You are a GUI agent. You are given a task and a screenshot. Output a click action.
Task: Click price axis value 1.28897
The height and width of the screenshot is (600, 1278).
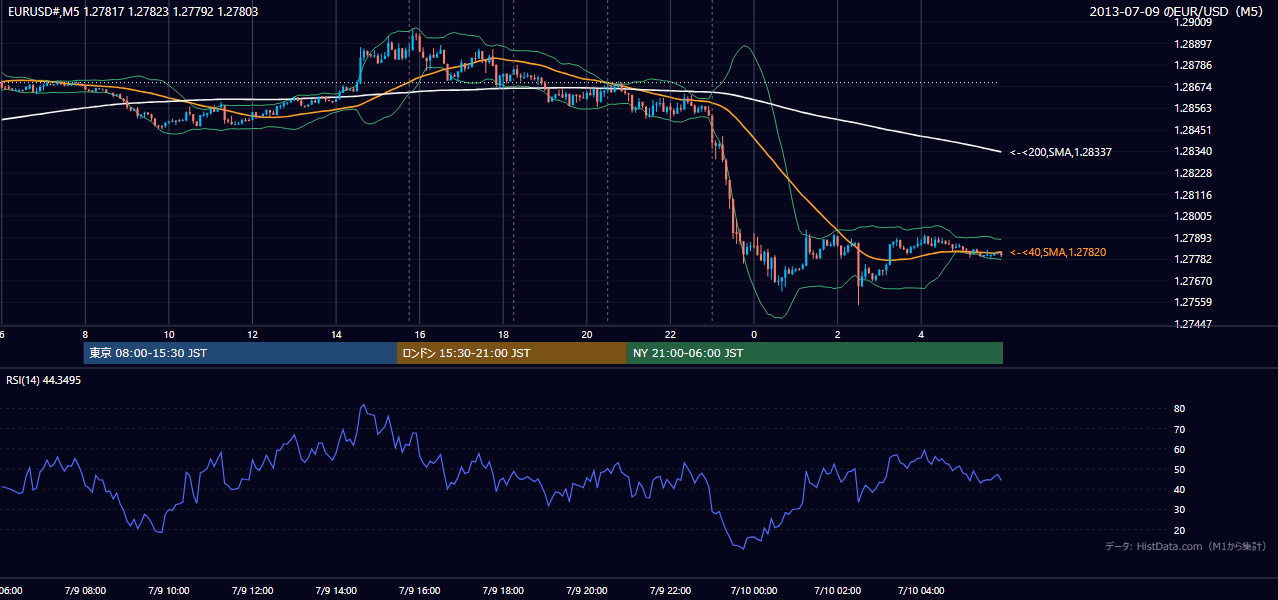[x=1192, y=44]
